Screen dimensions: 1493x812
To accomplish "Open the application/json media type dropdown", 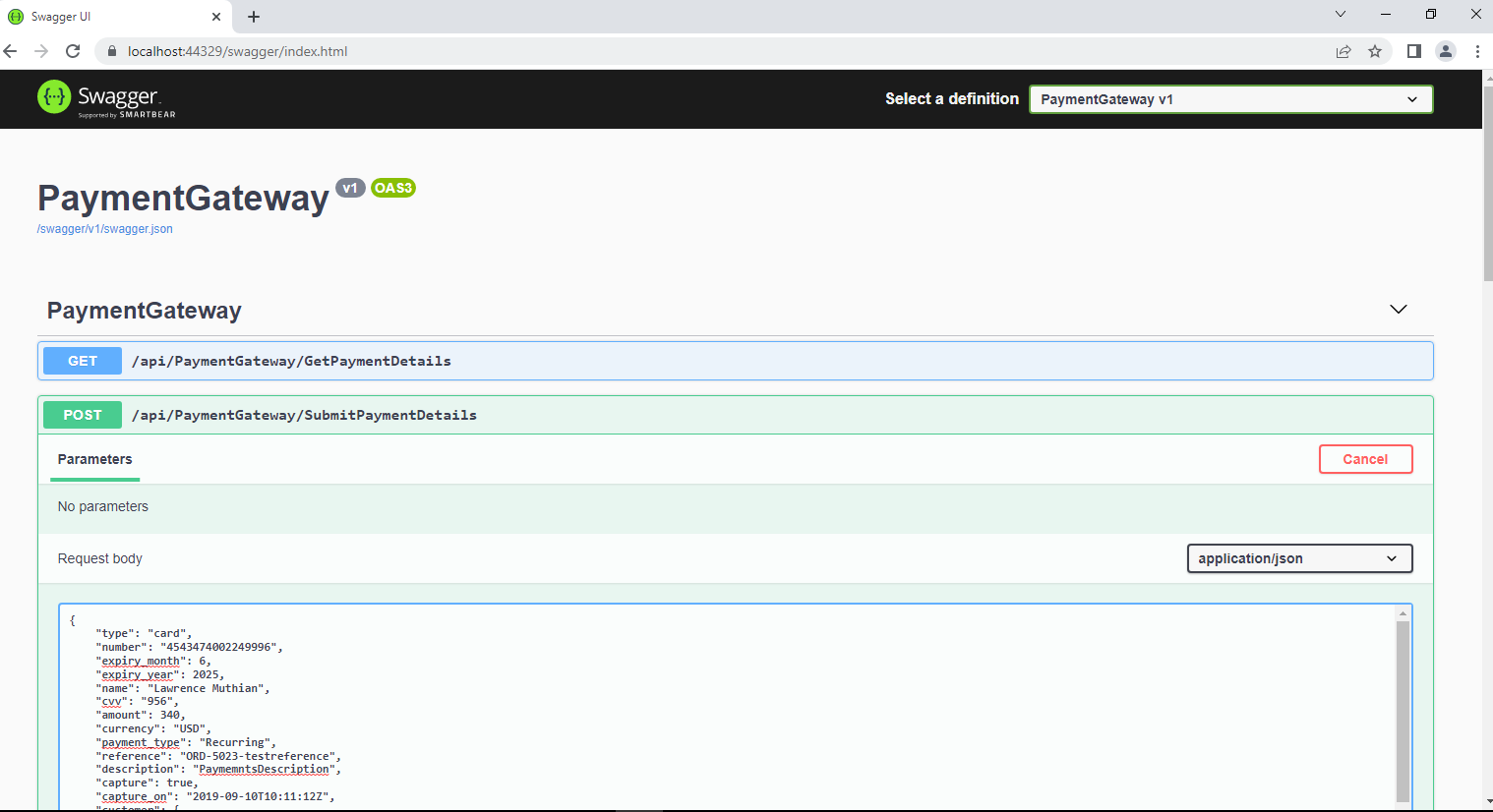I will coord(1299,558).
